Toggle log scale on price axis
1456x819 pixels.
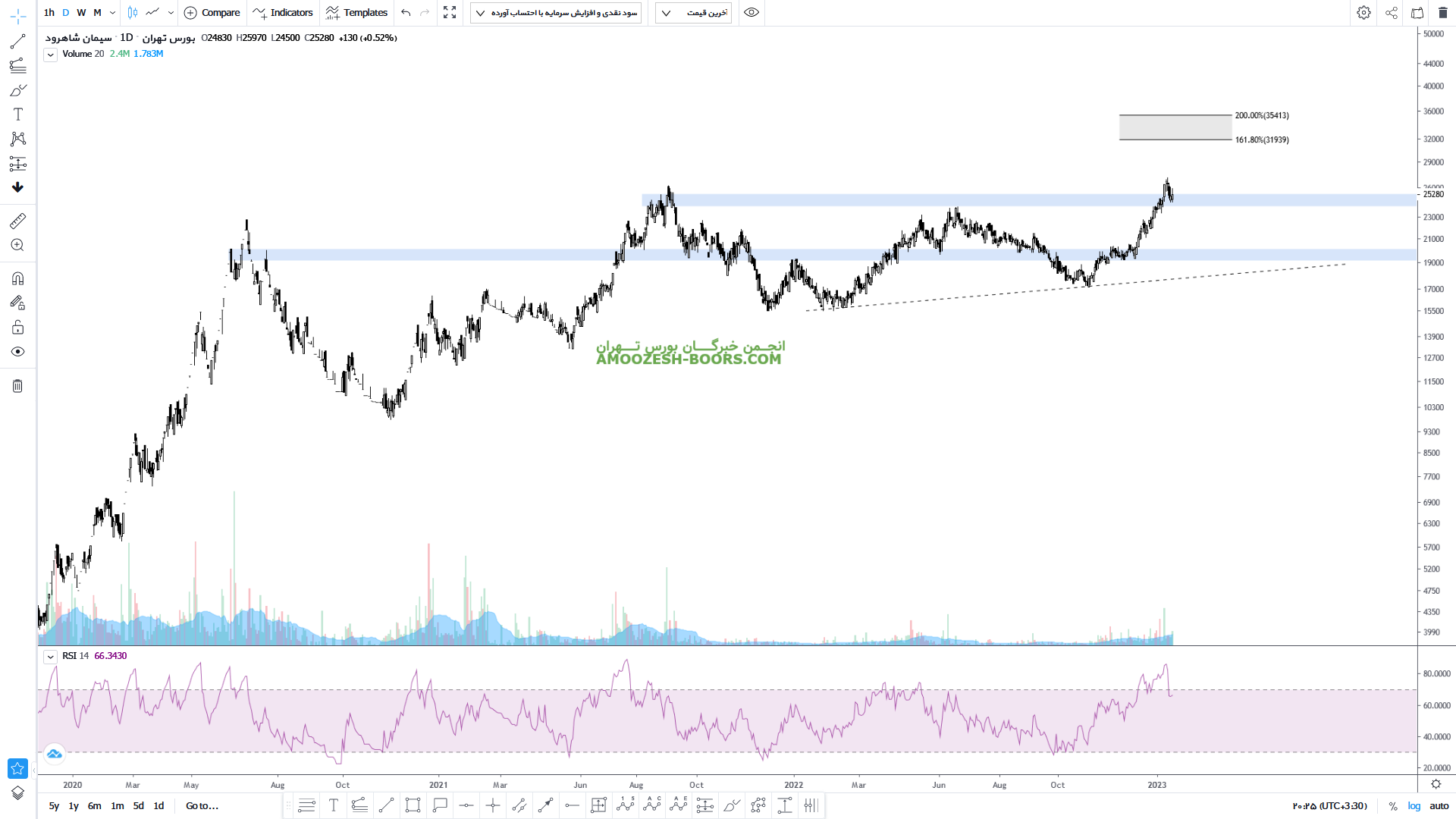click(x=1414, y=806)
